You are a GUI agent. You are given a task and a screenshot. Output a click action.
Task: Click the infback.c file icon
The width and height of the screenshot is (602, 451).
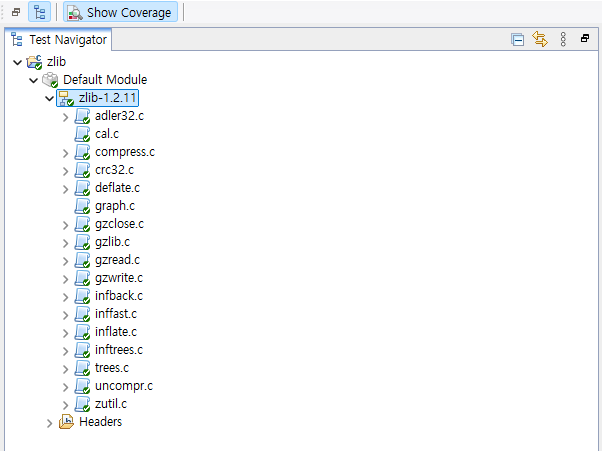(x=83, y=297)
